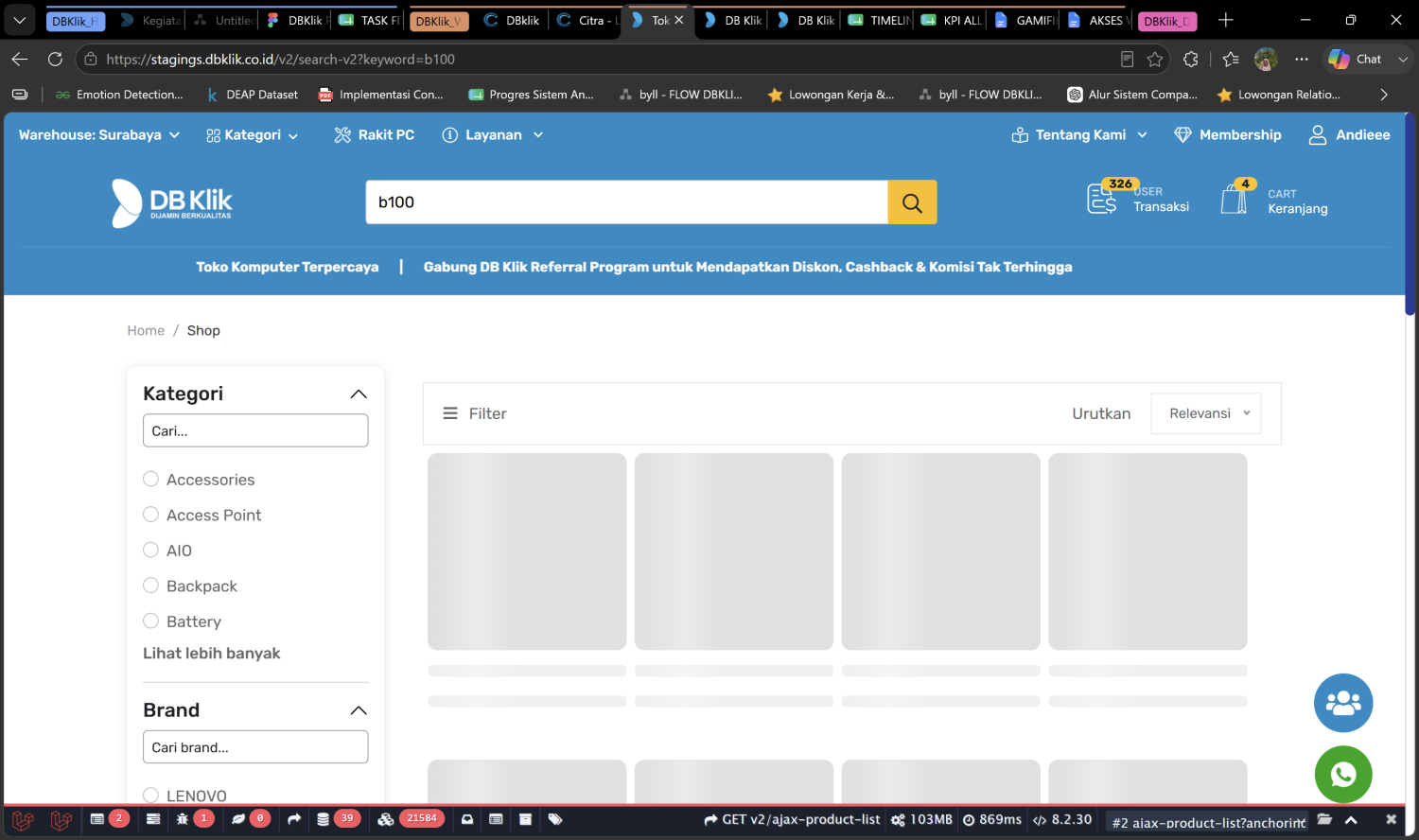
Task: Click the Rakit PC tools icon
Action: click(342, 135)
